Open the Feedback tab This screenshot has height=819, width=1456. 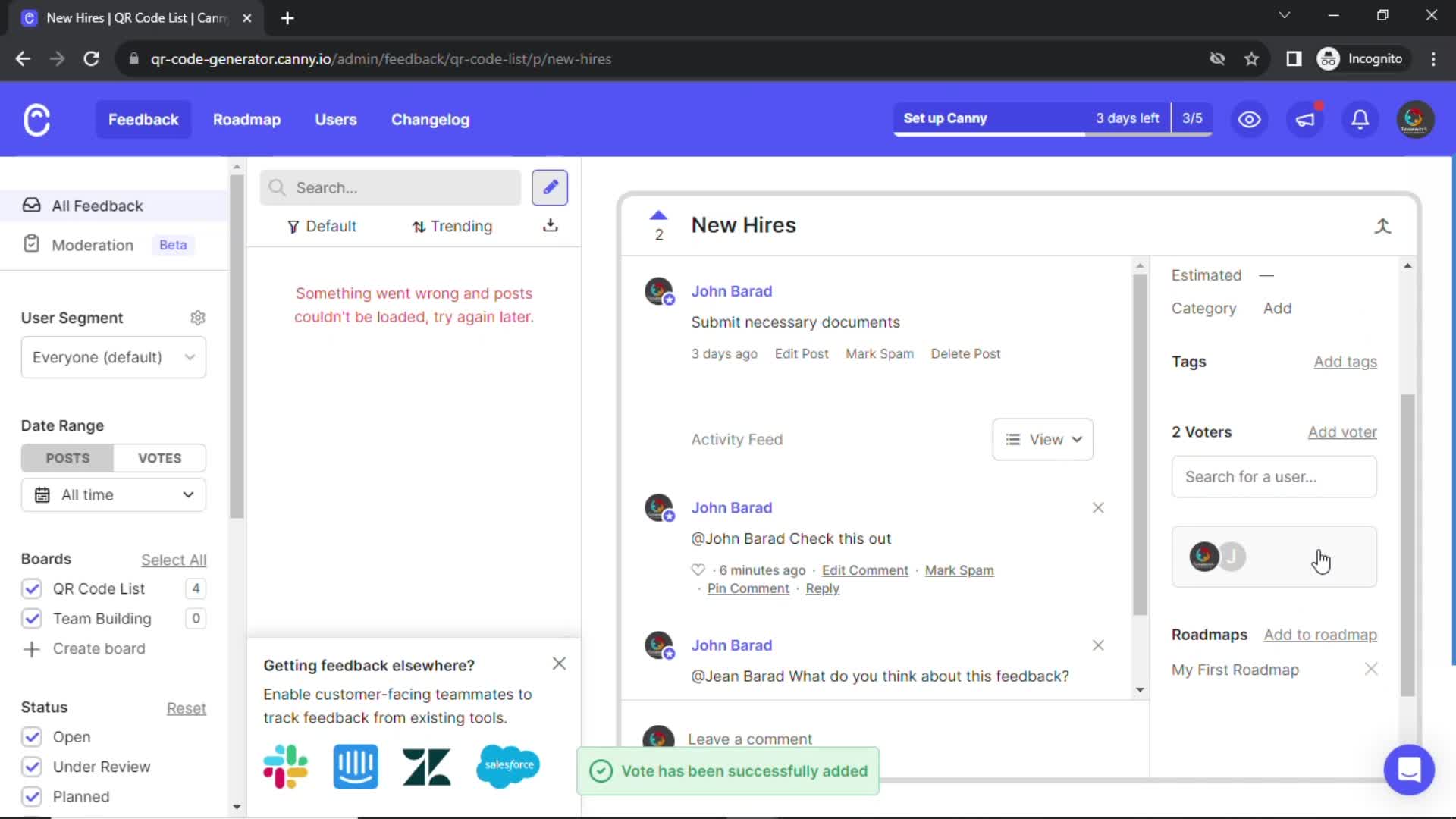(143, 119)
